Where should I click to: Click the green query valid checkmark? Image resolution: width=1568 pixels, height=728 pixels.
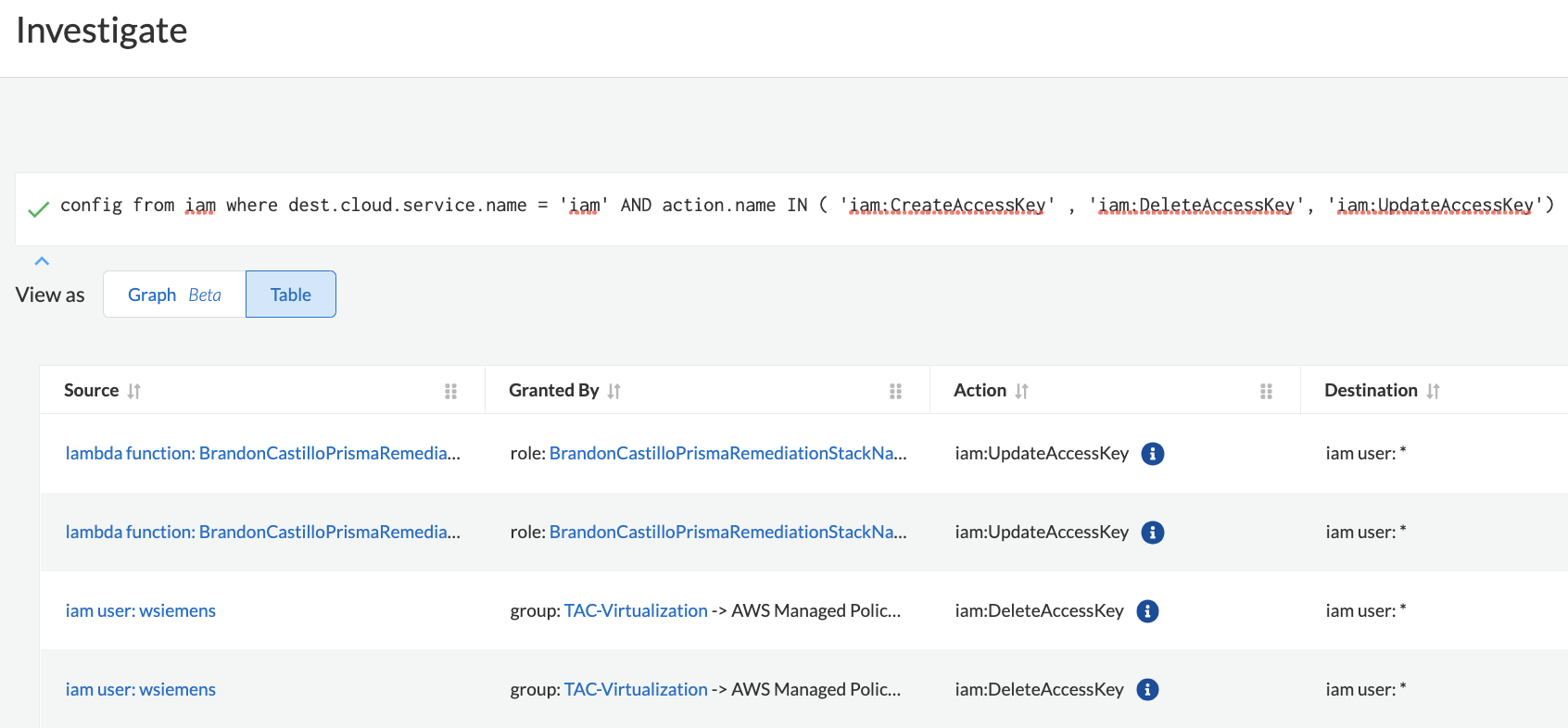pyautogui.click(x=38, y=210)
